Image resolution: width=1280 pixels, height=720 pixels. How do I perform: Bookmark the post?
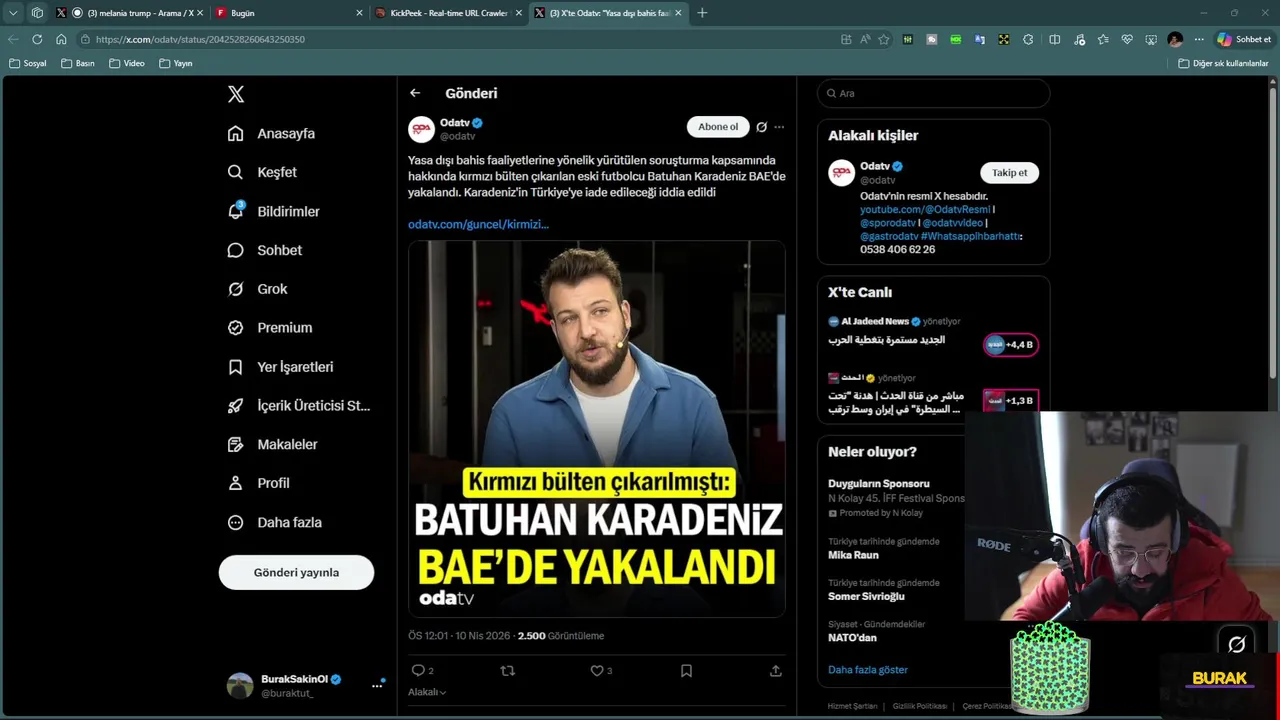686,671
